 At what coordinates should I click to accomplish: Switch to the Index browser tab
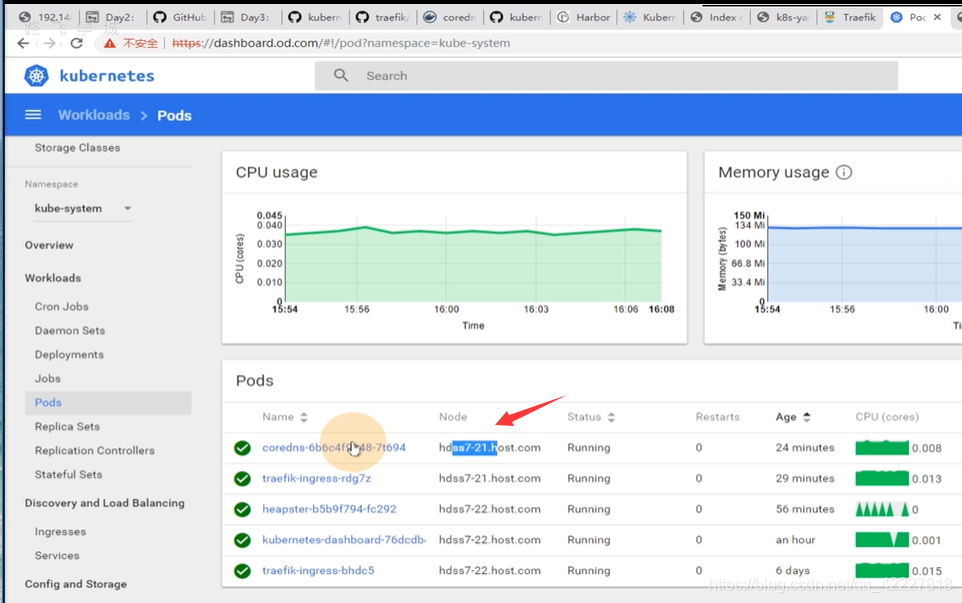click(717, 17)
